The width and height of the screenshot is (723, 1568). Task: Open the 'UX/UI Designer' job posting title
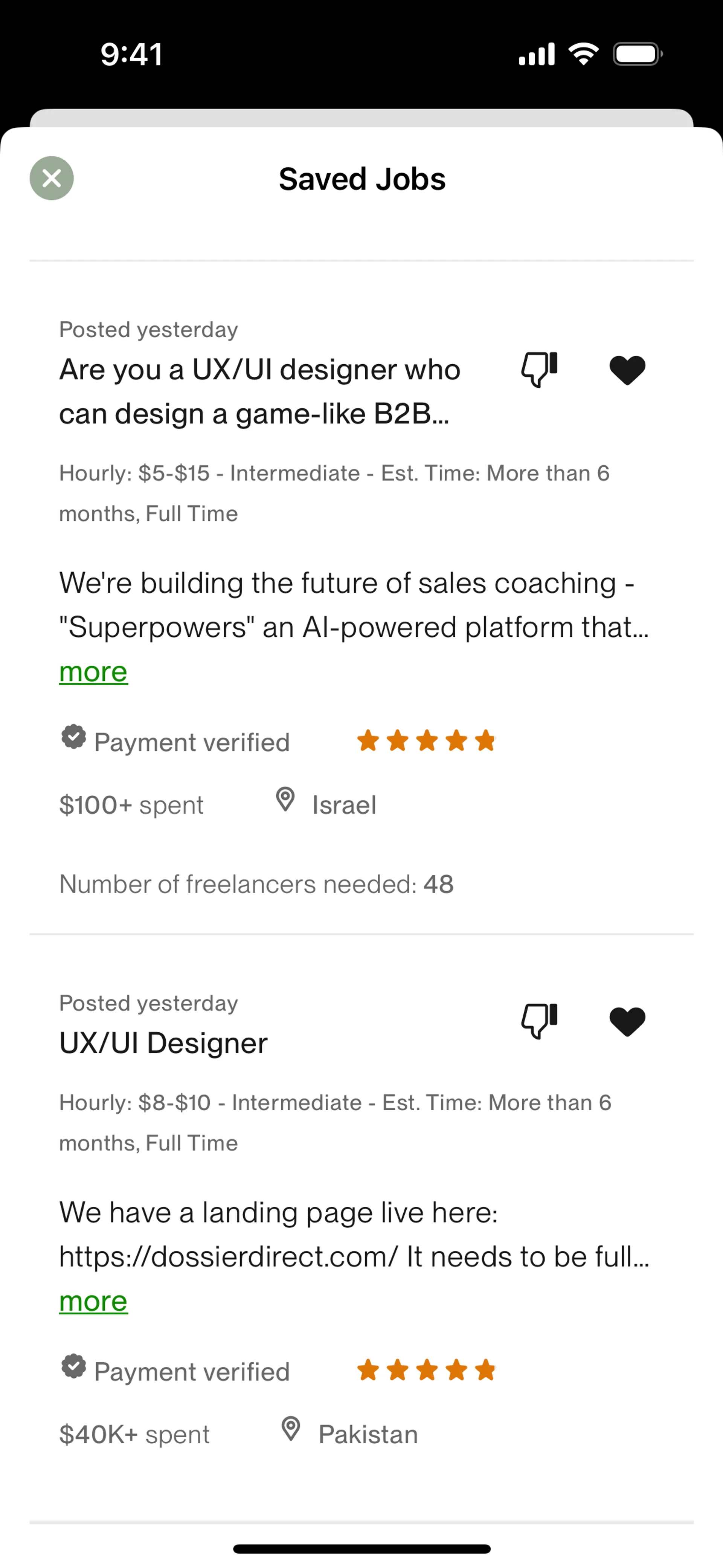[163, 1043]
